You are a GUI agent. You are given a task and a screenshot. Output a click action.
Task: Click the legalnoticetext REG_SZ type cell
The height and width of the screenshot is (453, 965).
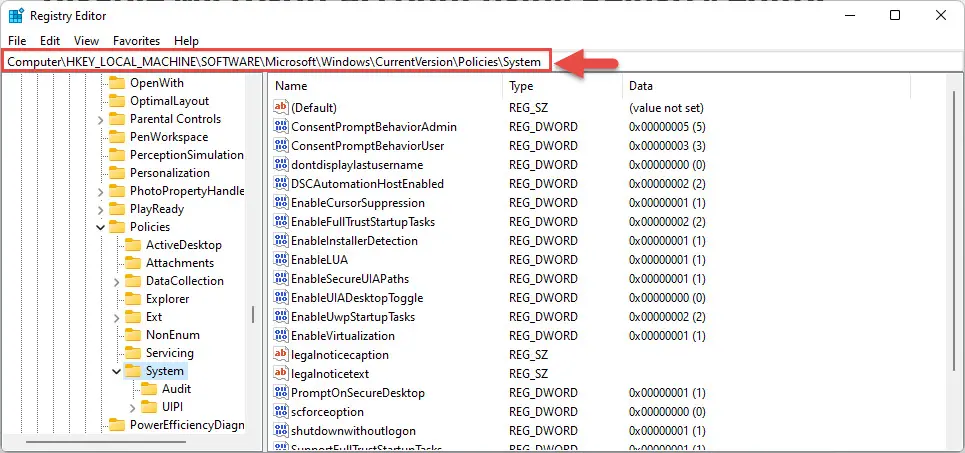tap(528, 374)
